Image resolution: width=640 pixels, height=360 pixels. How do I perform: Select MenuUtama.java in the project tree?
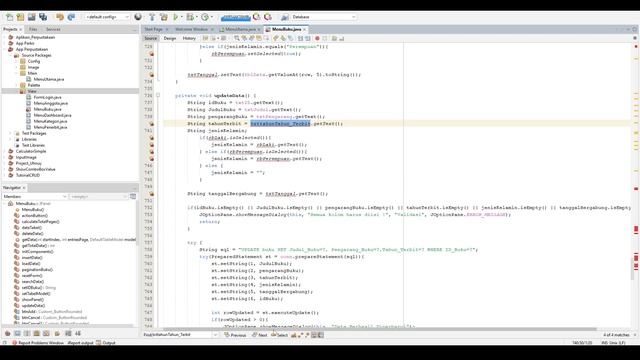pos(49,79)
